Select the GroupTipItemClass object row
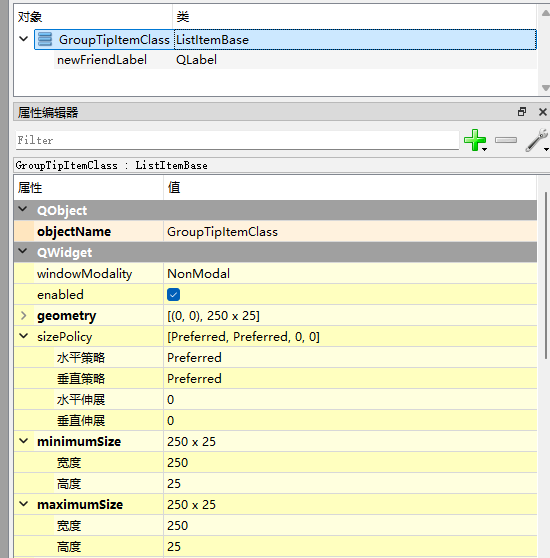 coord(285,40)
